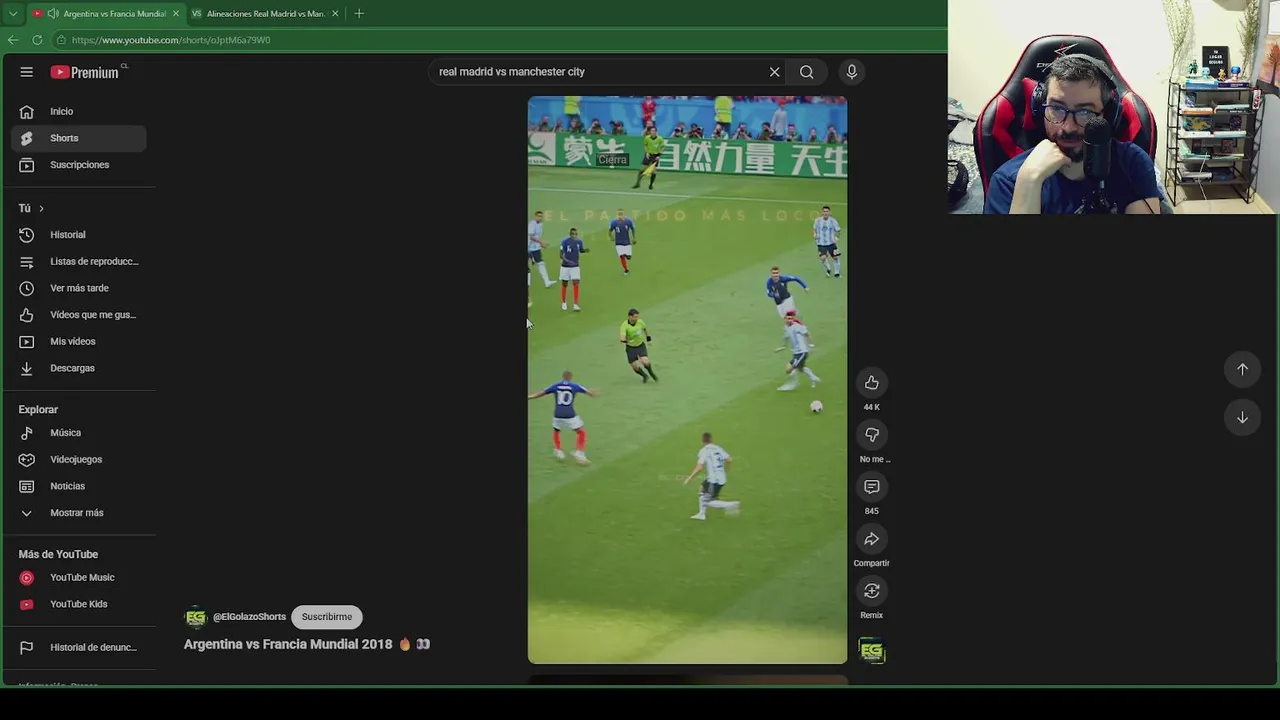Subscribe with the Suscribirme button
Screen dimensions: 1280x720
click(327, 617)
